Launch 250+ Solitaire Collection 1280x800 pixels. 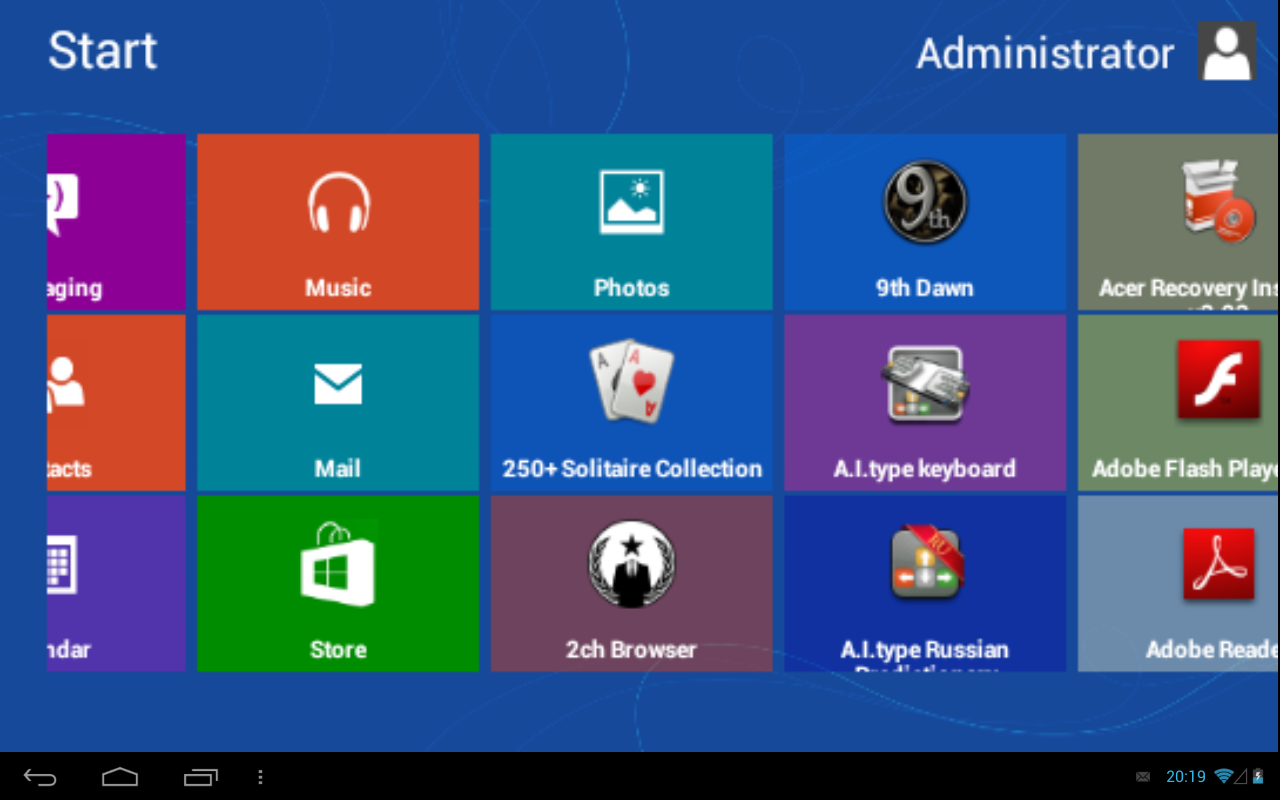click(631, 403)
